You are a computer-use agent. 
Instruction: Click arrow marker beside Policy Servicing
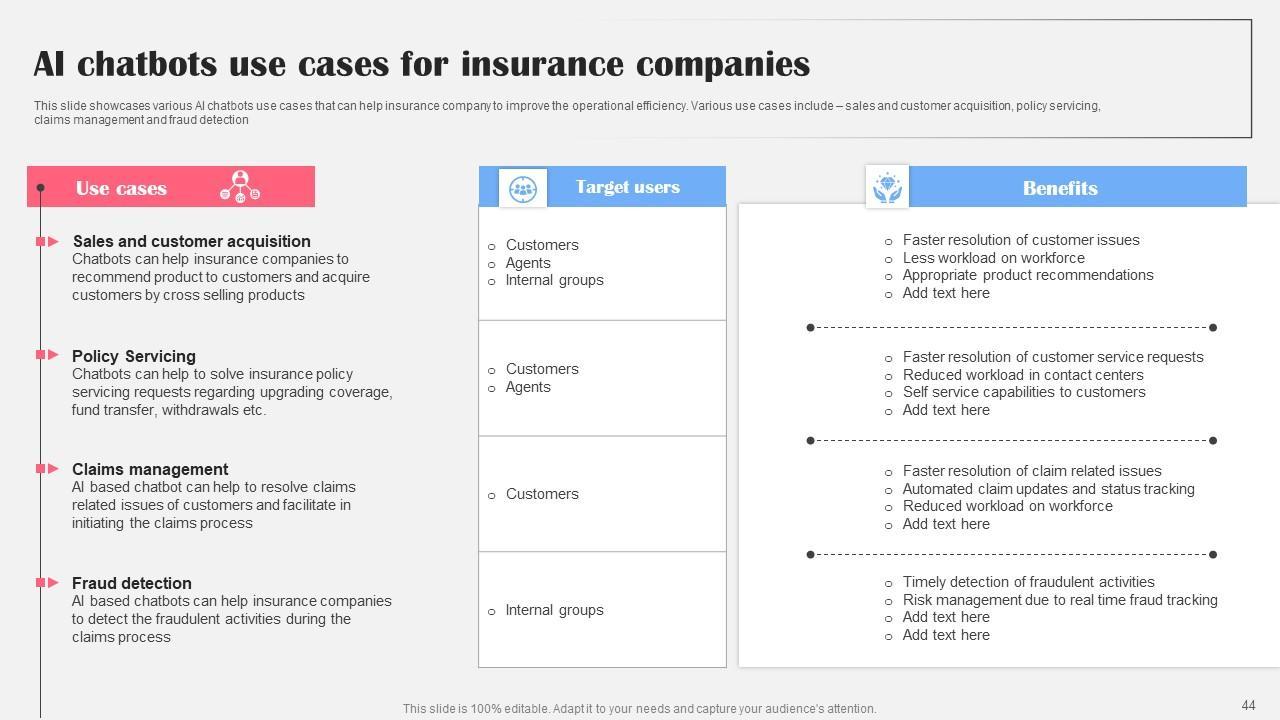47,355
